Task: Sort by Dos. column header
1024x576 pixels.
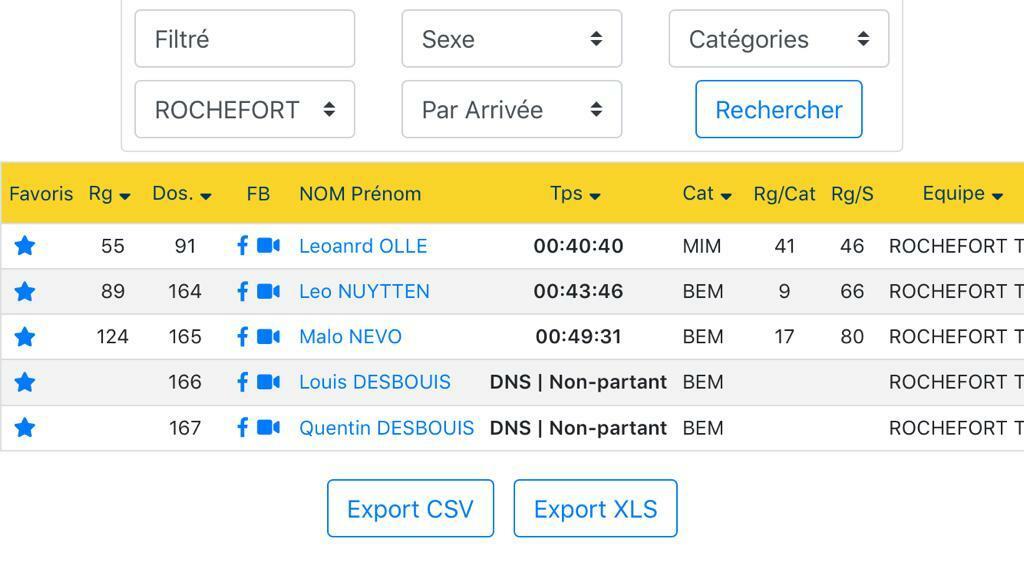Action: point(181,194)
